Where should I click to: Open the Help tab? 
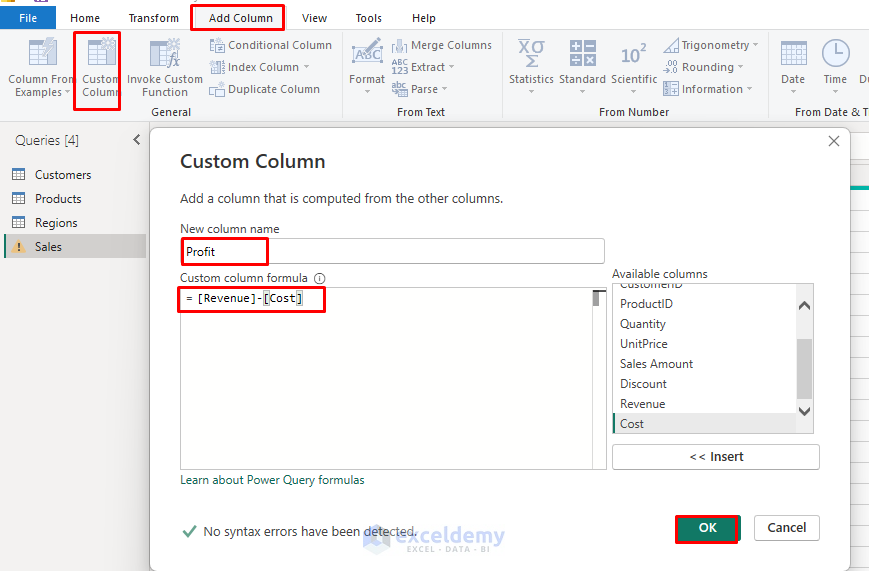[x=423, y=18]
